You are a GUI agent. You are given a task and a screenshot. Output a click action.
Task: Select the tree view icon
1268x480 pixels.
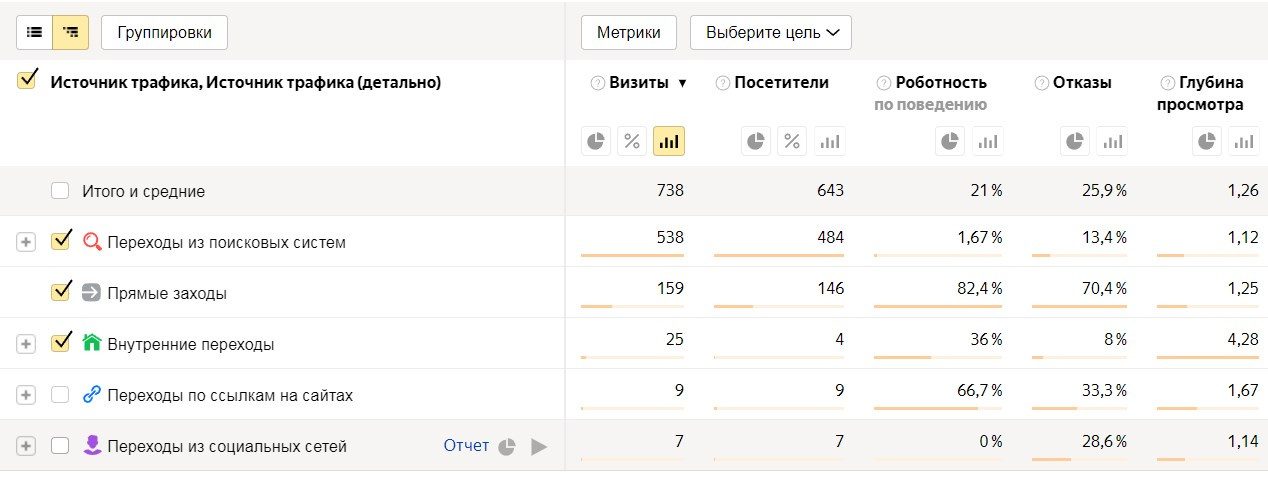[x=70, y=32]
